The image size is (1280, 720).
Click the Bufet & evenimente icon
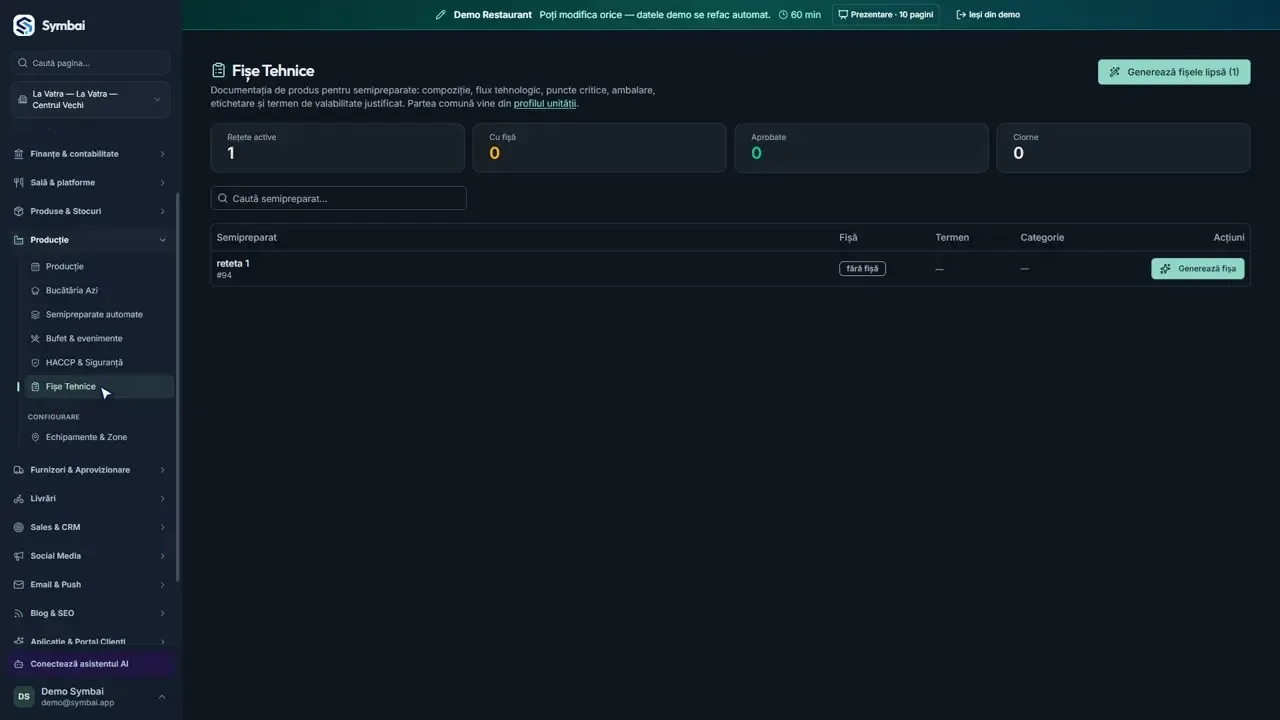(36, 339)
